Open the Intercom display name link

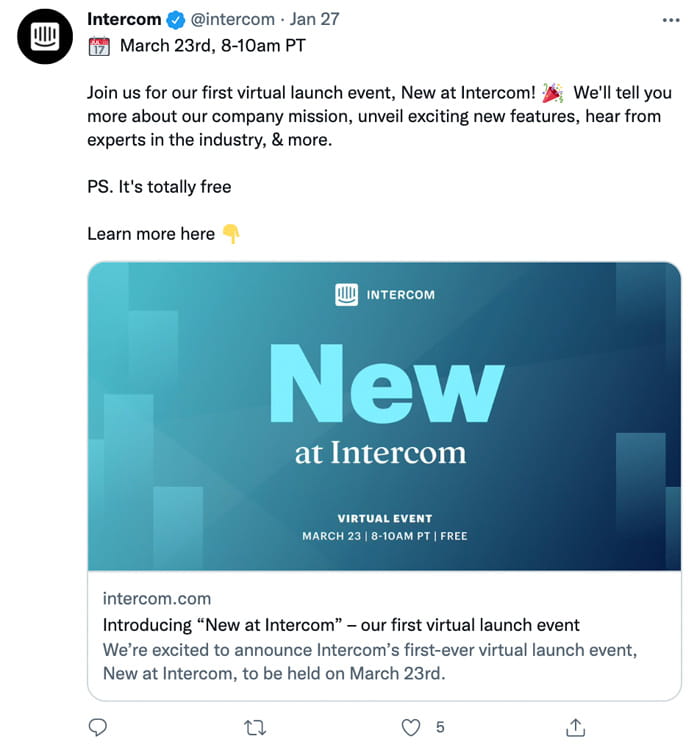click(124, 20)
